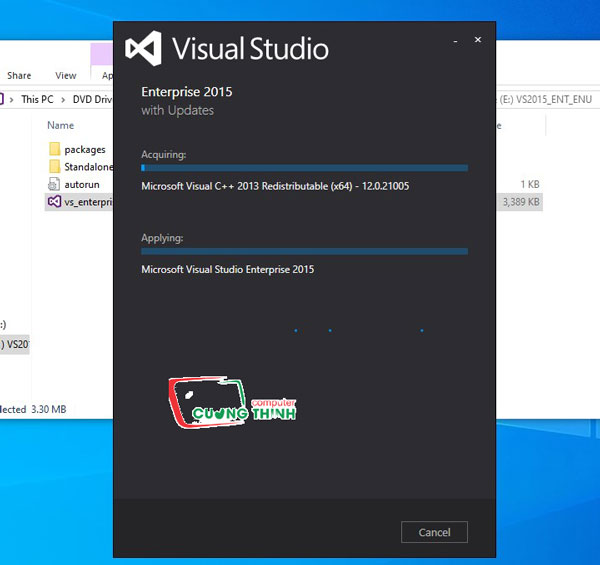
Task: Open the View tab in File Explorer
Action: click(x=65, y=75)
